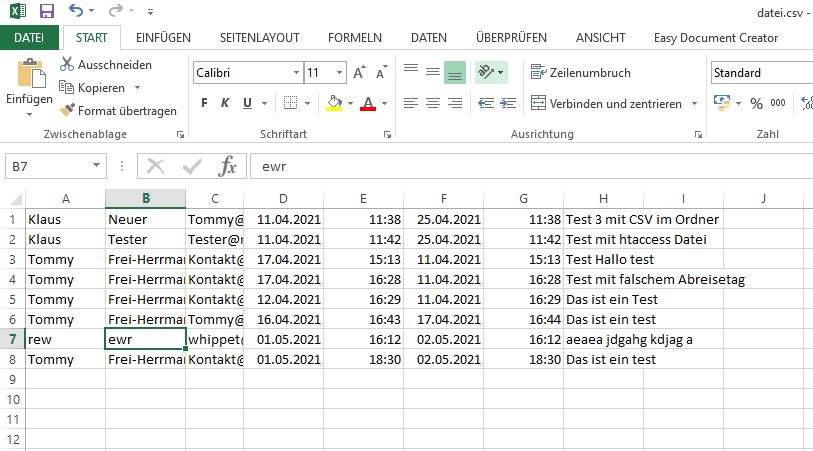Open the underline style dropdown arrow
The width and height of the screenshot is (813, 451).
264,104
